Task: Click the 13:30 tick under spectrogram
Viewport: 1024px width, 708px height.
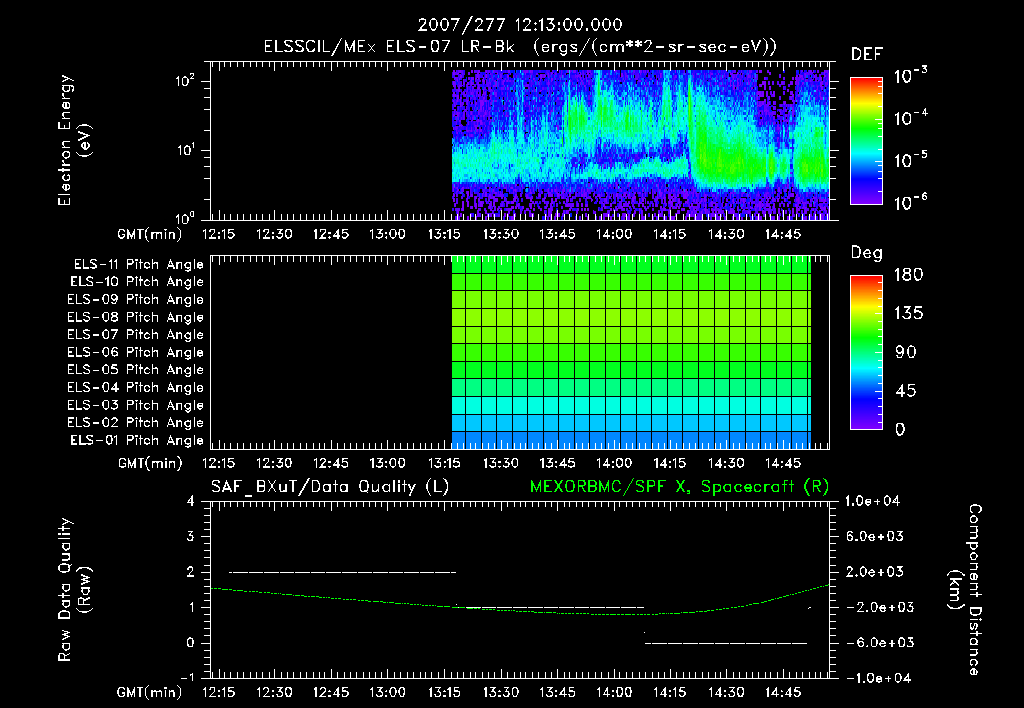Action: pos(501,234)
